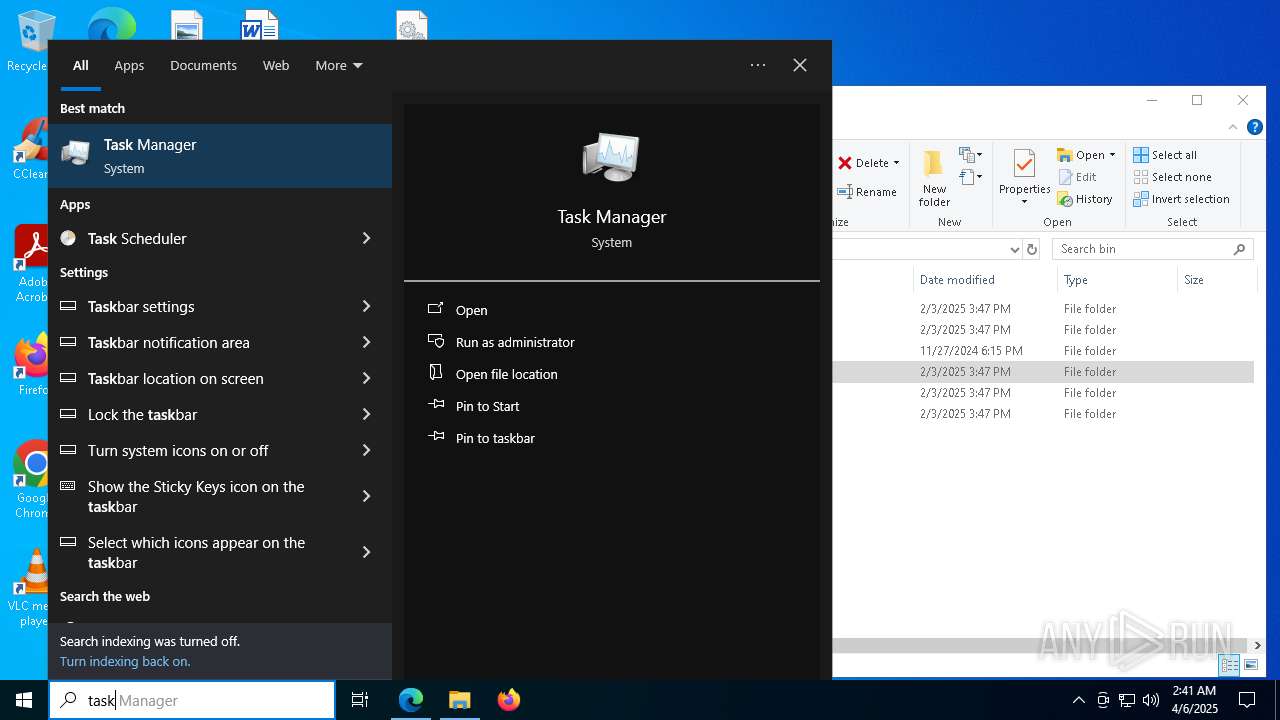Screen dimensions: 1280x720
Task: Open Properties in Explorer ribbon
Action: click(x=1024, y=177)
